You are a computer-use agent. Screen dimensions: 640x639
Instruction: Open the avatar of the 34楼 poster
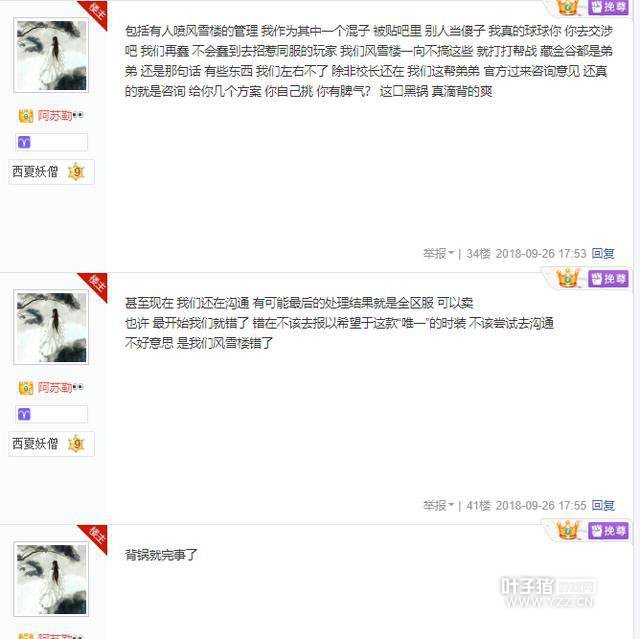[51, 55]
